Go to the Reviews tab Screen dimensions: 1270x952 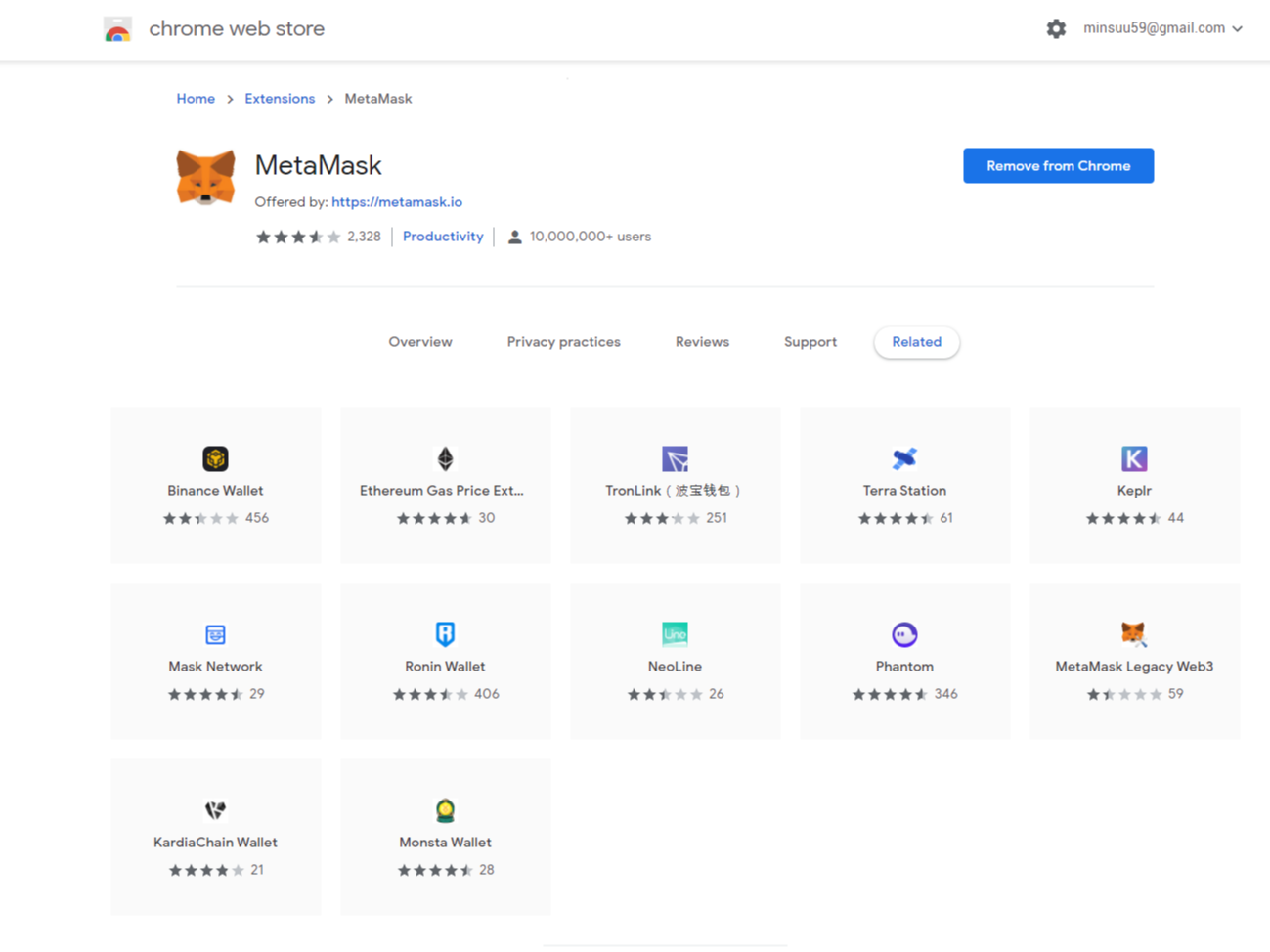[702, 342]
